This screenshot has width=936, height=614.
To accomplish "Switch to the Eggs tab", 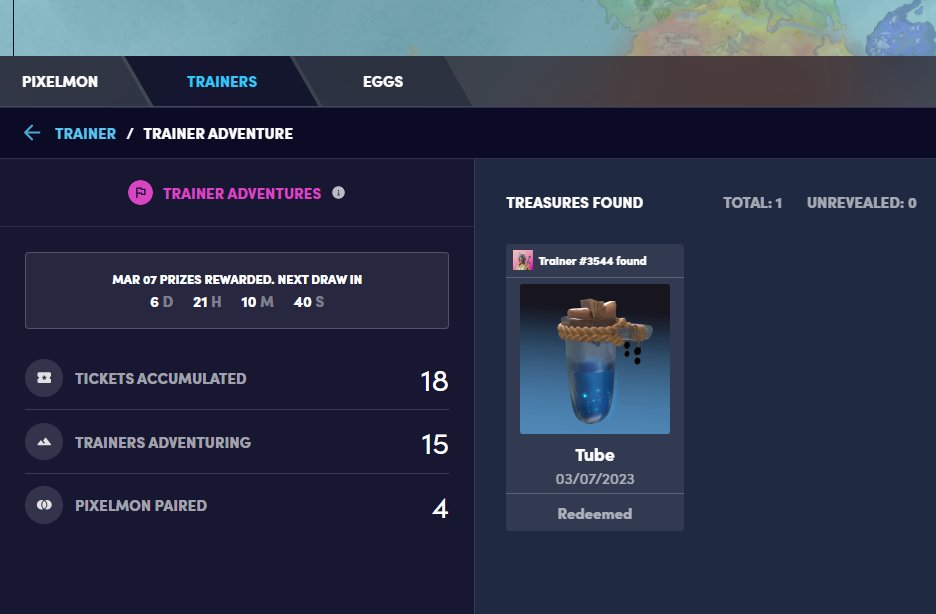I will (383, 82).
